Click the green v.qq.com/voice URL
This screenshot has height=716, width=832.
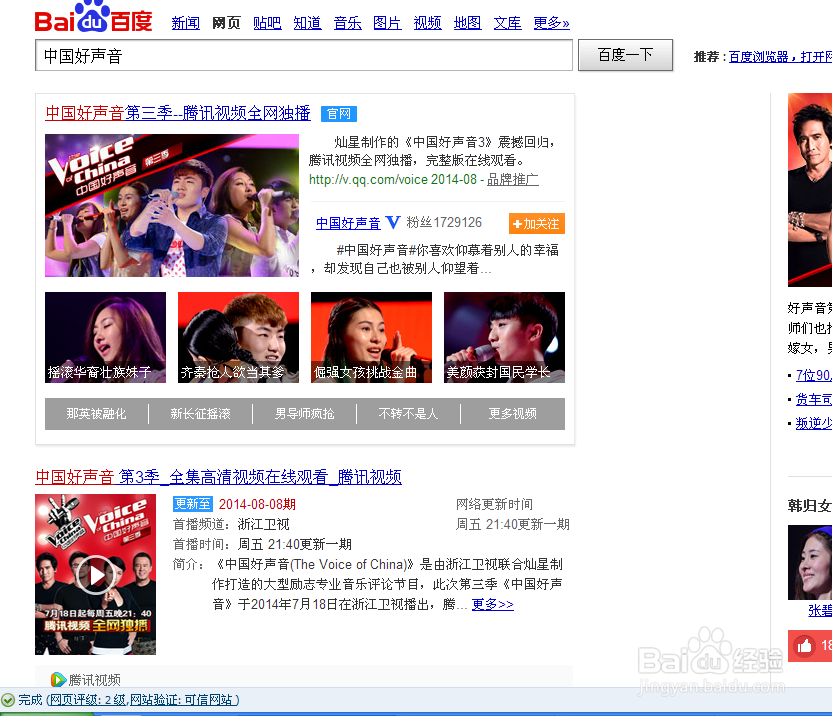(x=367, y=179)
